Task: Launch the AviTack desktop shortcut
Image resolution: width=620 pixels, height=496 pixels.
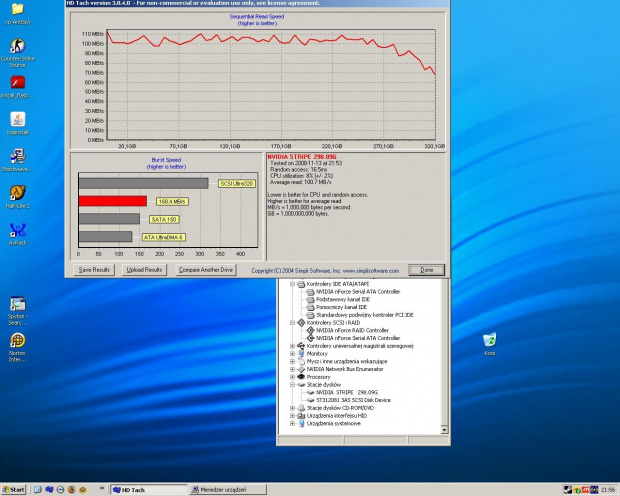Action: (x=17, y=230)
